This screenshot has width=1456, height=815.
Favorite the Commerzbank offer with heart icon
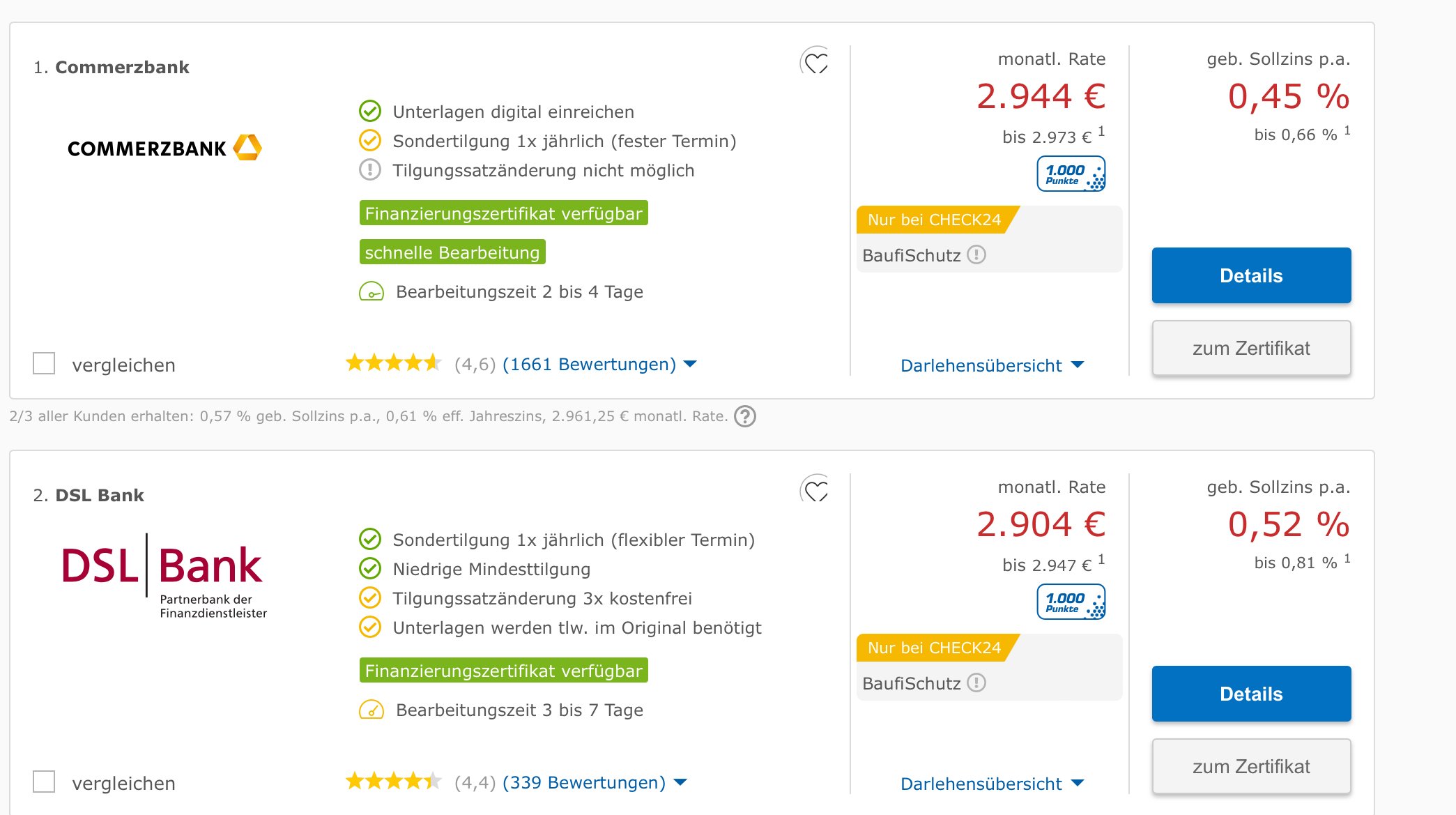pos(815,63)
